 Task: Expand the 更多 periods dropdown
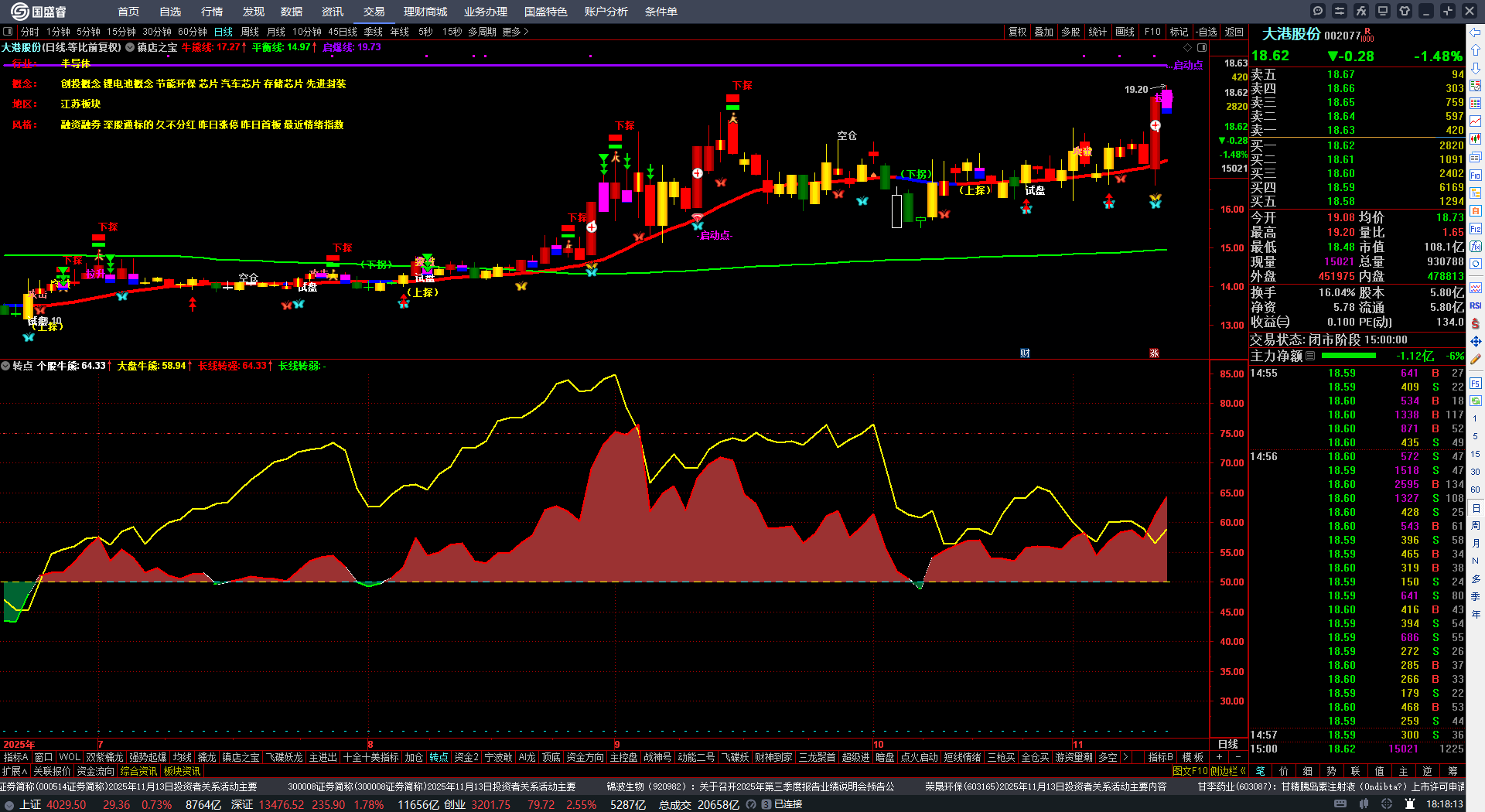(515, 32)
